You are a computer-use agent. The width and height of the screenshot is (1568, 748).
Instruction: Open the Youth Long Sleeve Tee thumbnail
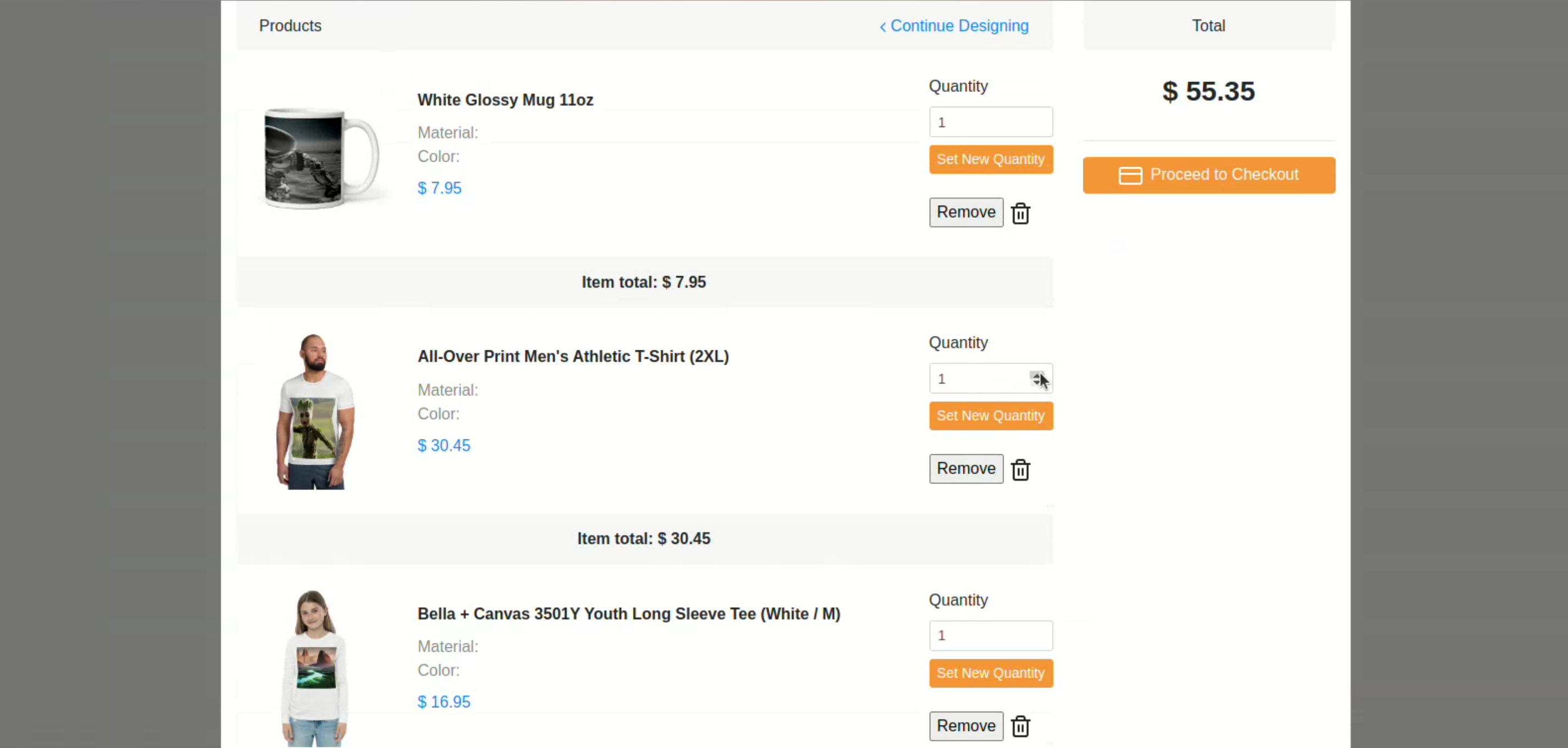coord(315,668)
